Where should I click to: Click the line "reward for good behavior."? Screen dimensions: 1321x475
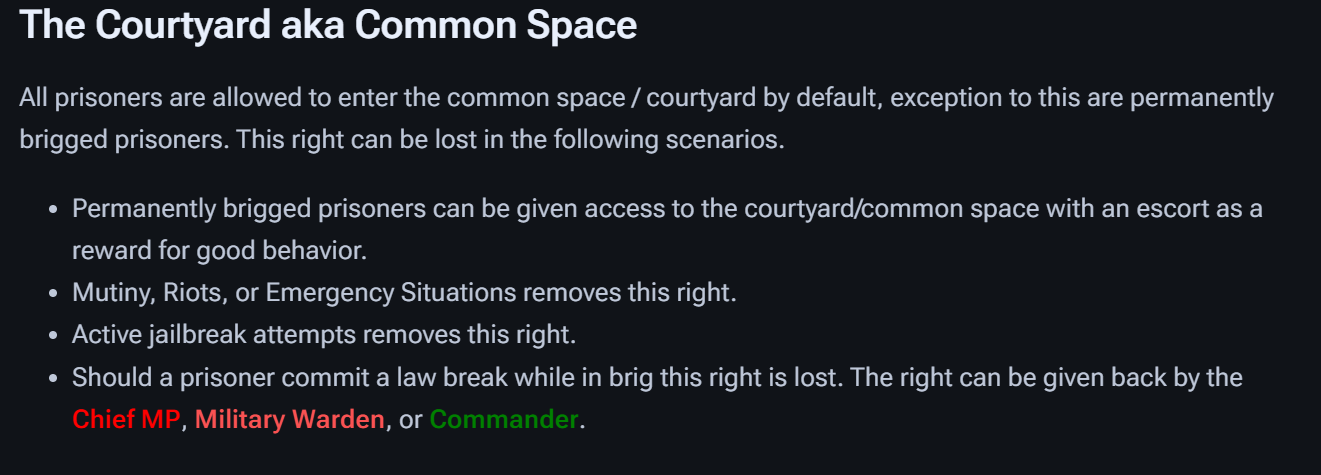pyautogui.click(x=220, y=250)
